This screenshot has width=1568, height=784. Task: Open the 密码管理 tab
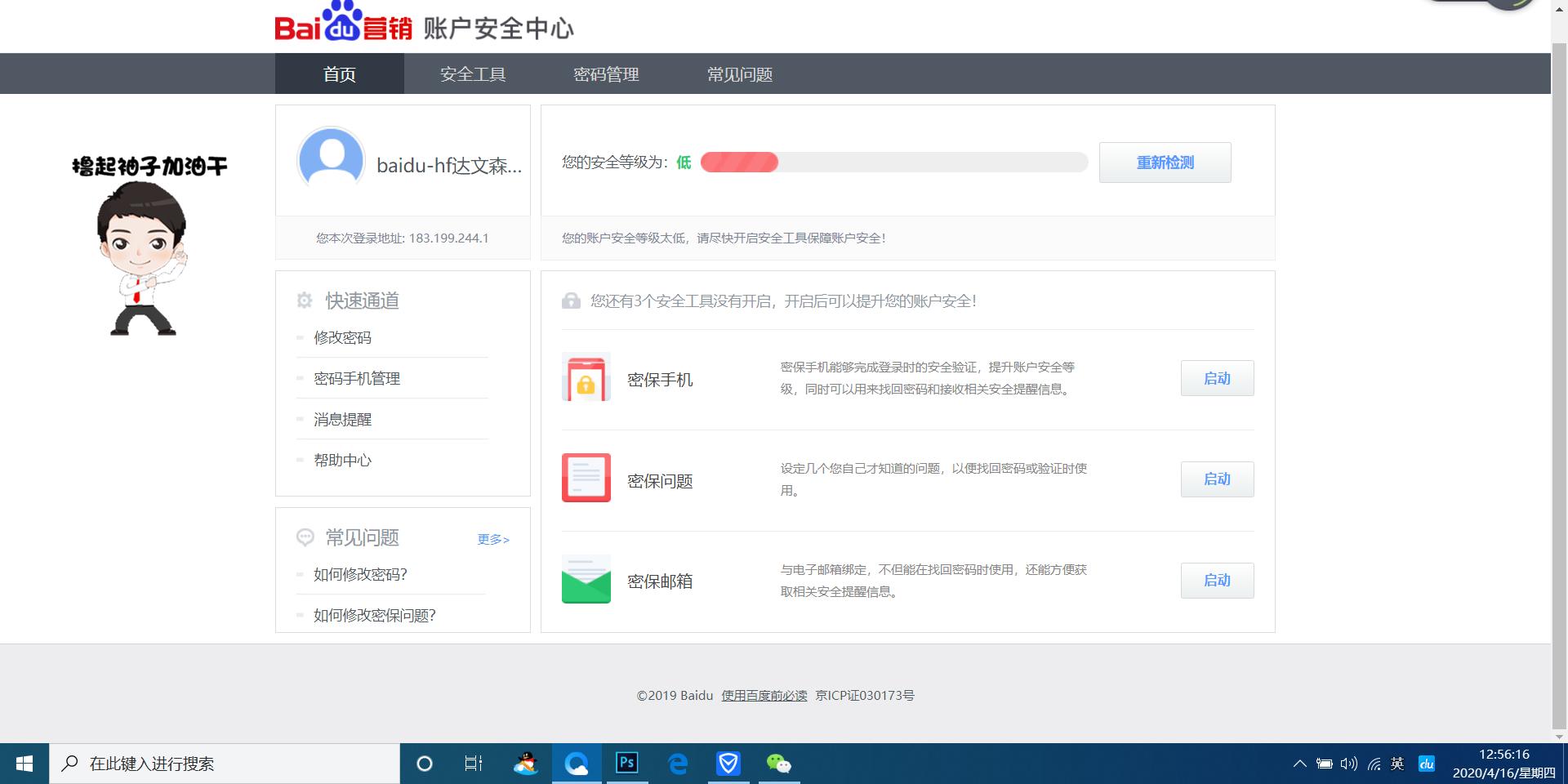pos(606,73)
